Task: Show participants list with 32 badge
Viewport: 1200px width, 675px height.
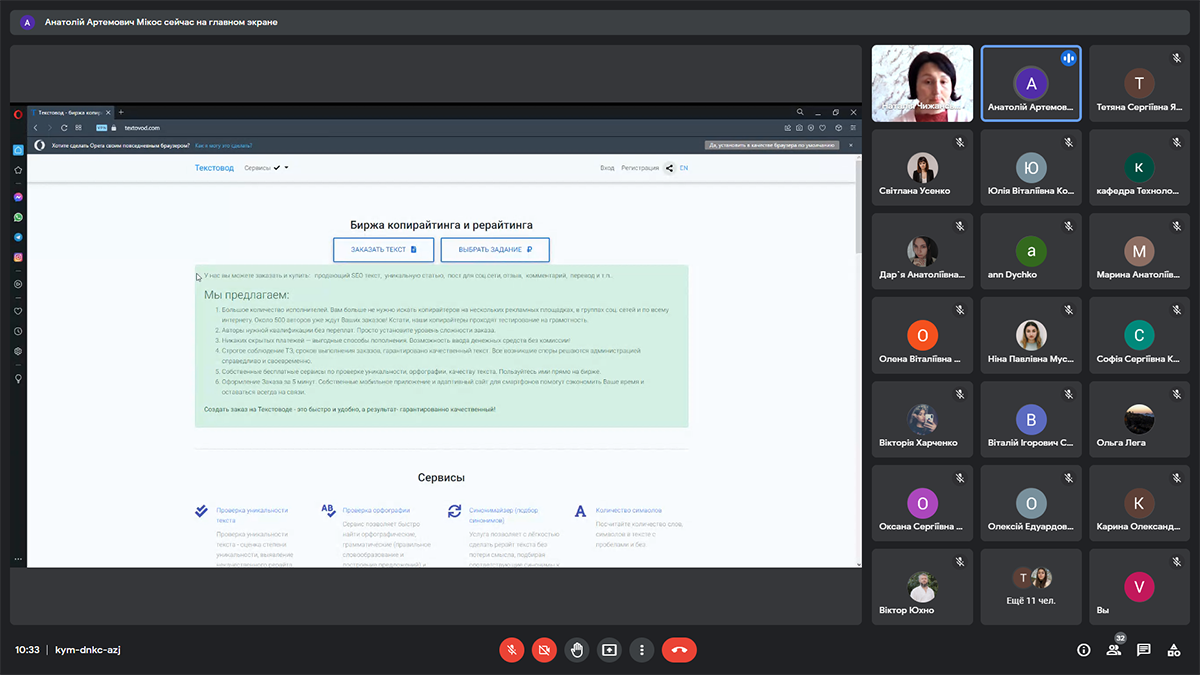Action: coord(1114,650)
